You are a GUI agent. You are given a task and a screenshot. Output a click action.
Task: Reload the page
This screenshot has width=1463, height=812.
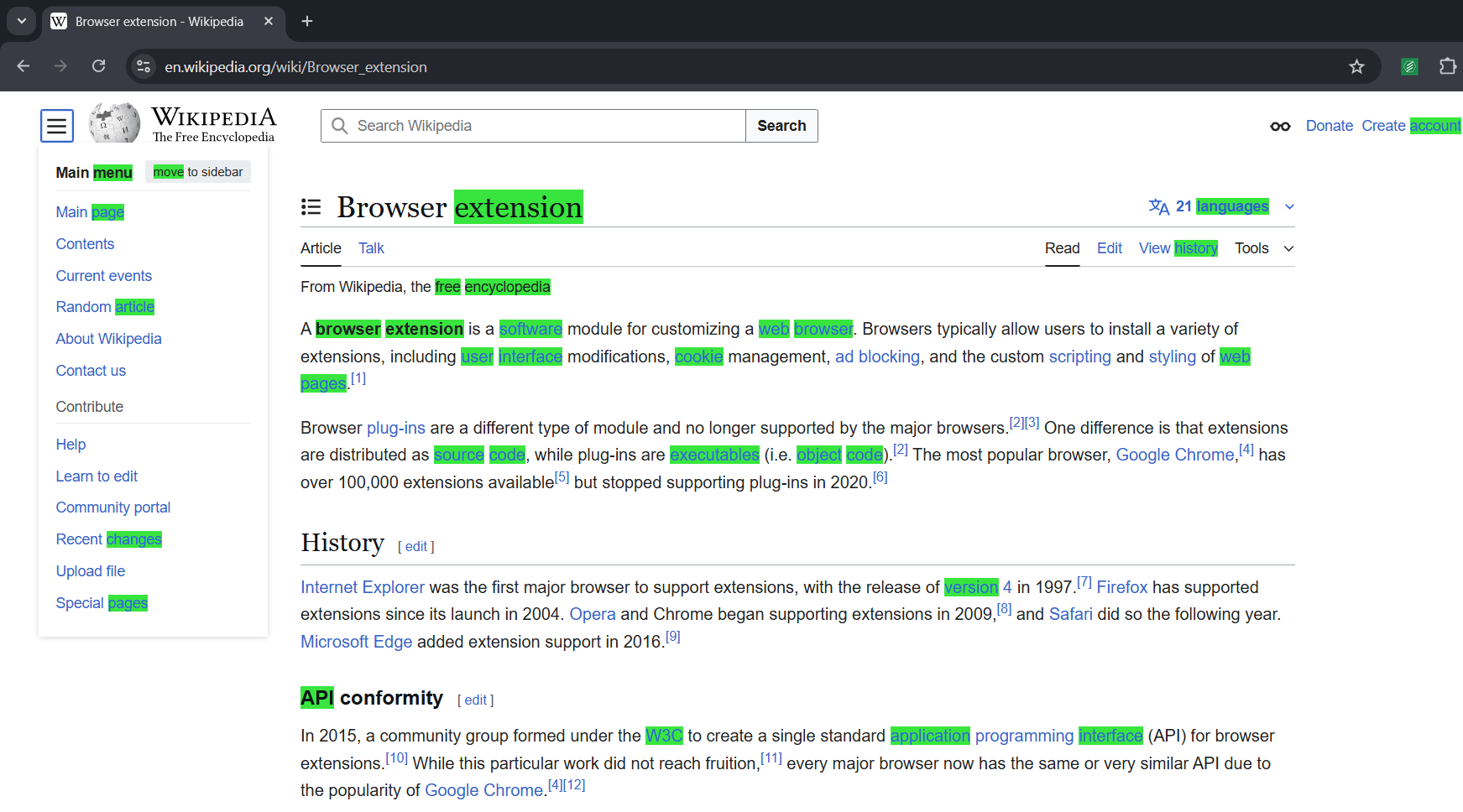pos(99,67)
